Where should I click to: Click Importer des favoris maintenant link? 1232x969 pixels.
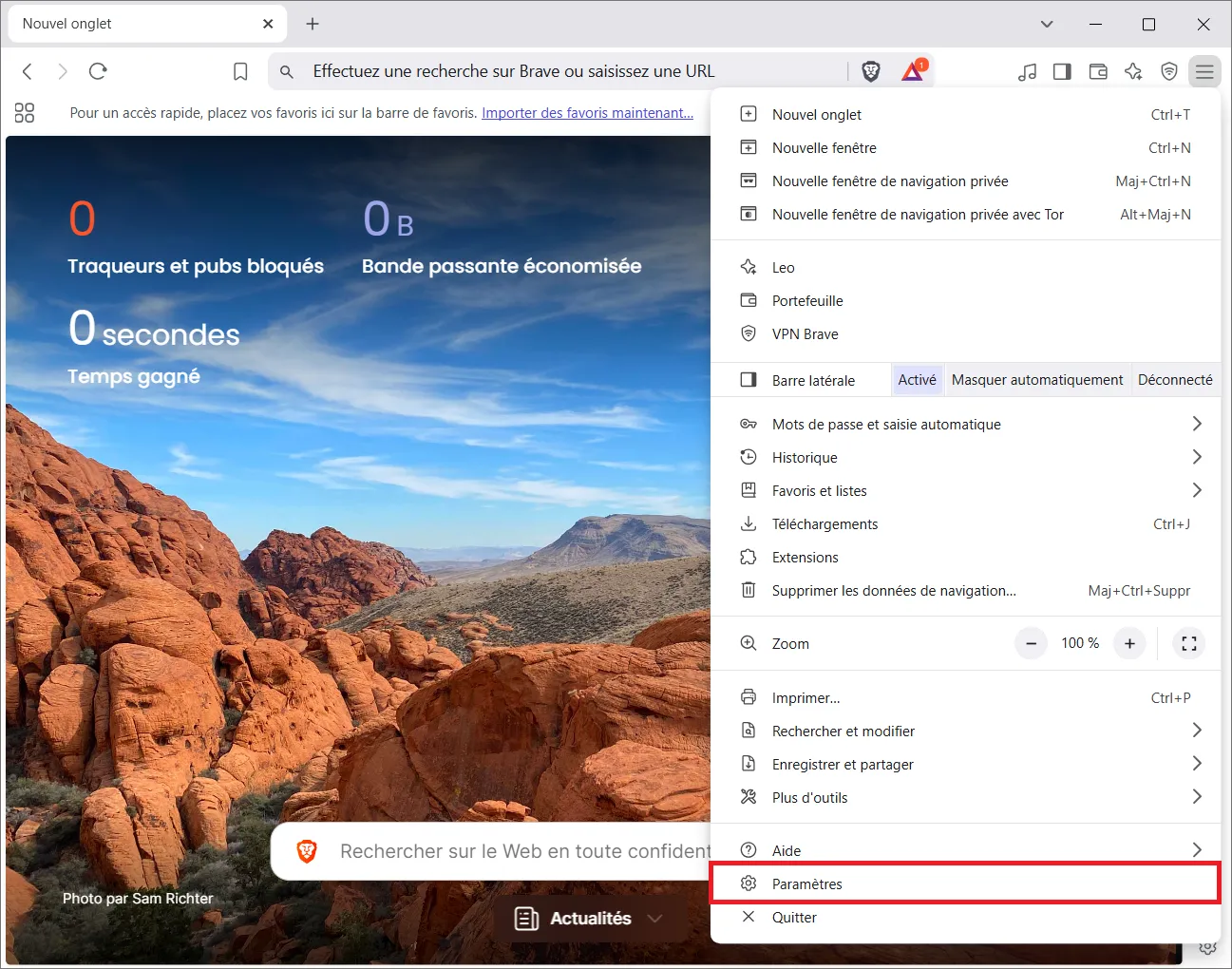(587, 113)
